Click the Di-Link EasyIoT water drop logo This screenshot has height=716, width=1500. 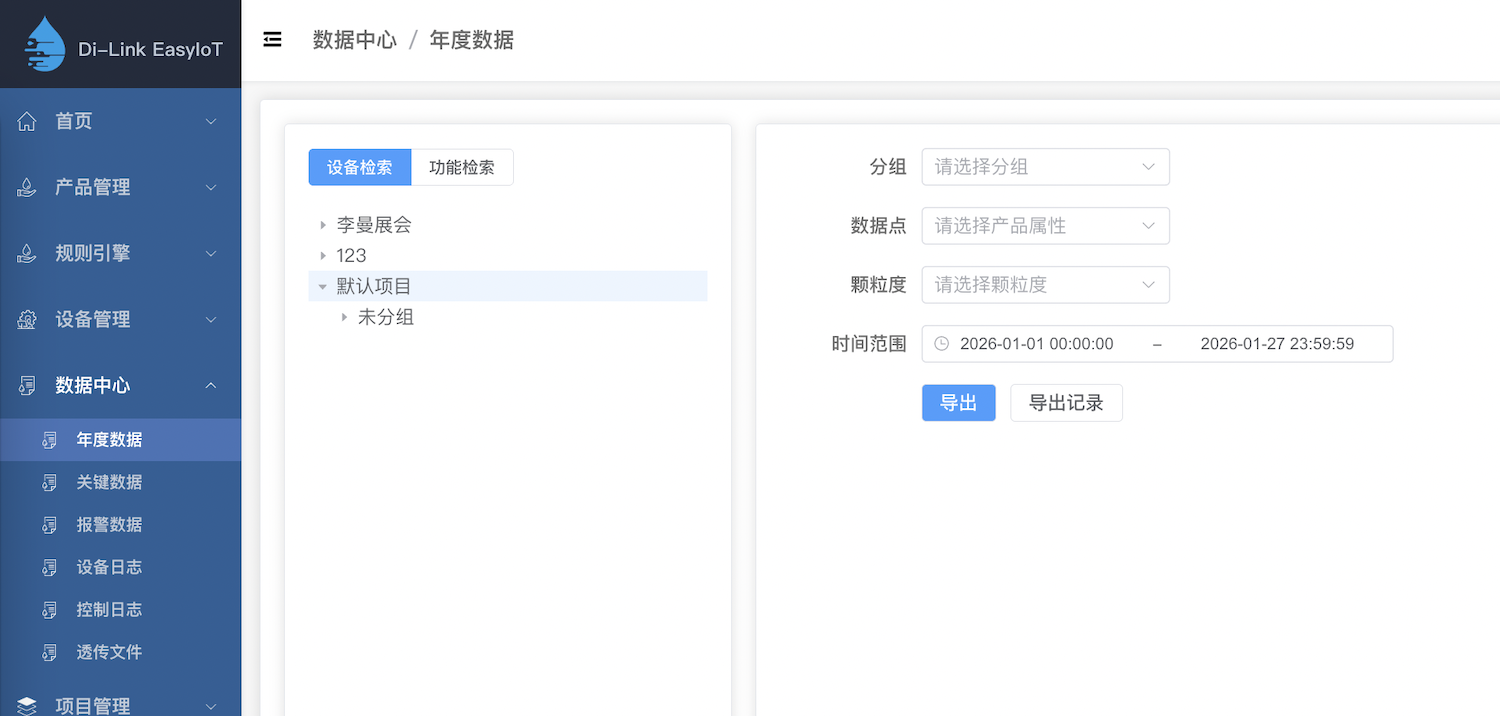coord(44,45)
